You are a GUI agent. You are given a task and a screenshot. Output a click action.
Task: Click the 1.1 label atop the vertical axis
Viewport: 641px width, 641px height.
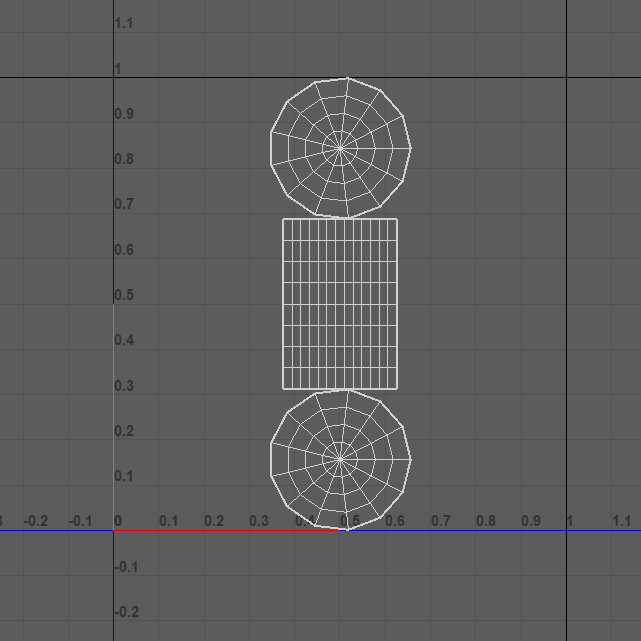[124, 23]
